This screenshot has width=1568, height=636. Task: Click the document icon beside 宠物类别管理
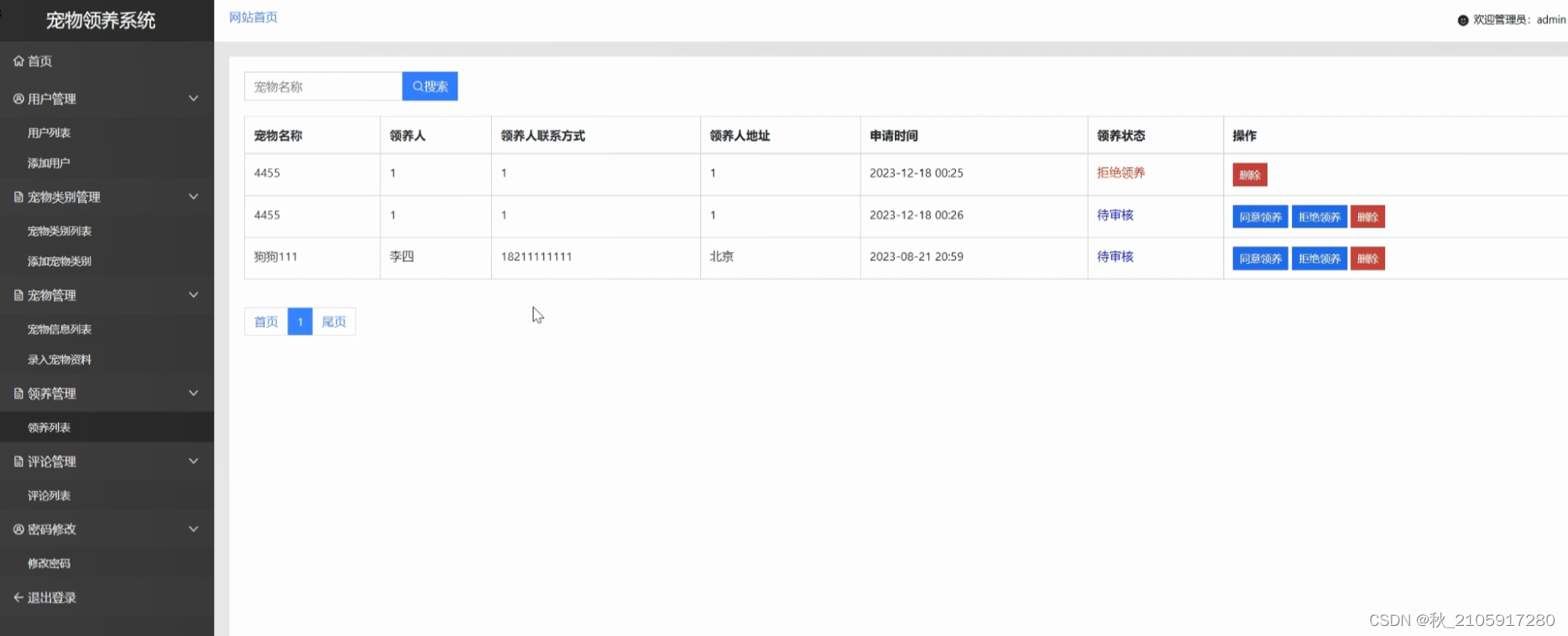(x=18, y=196)
